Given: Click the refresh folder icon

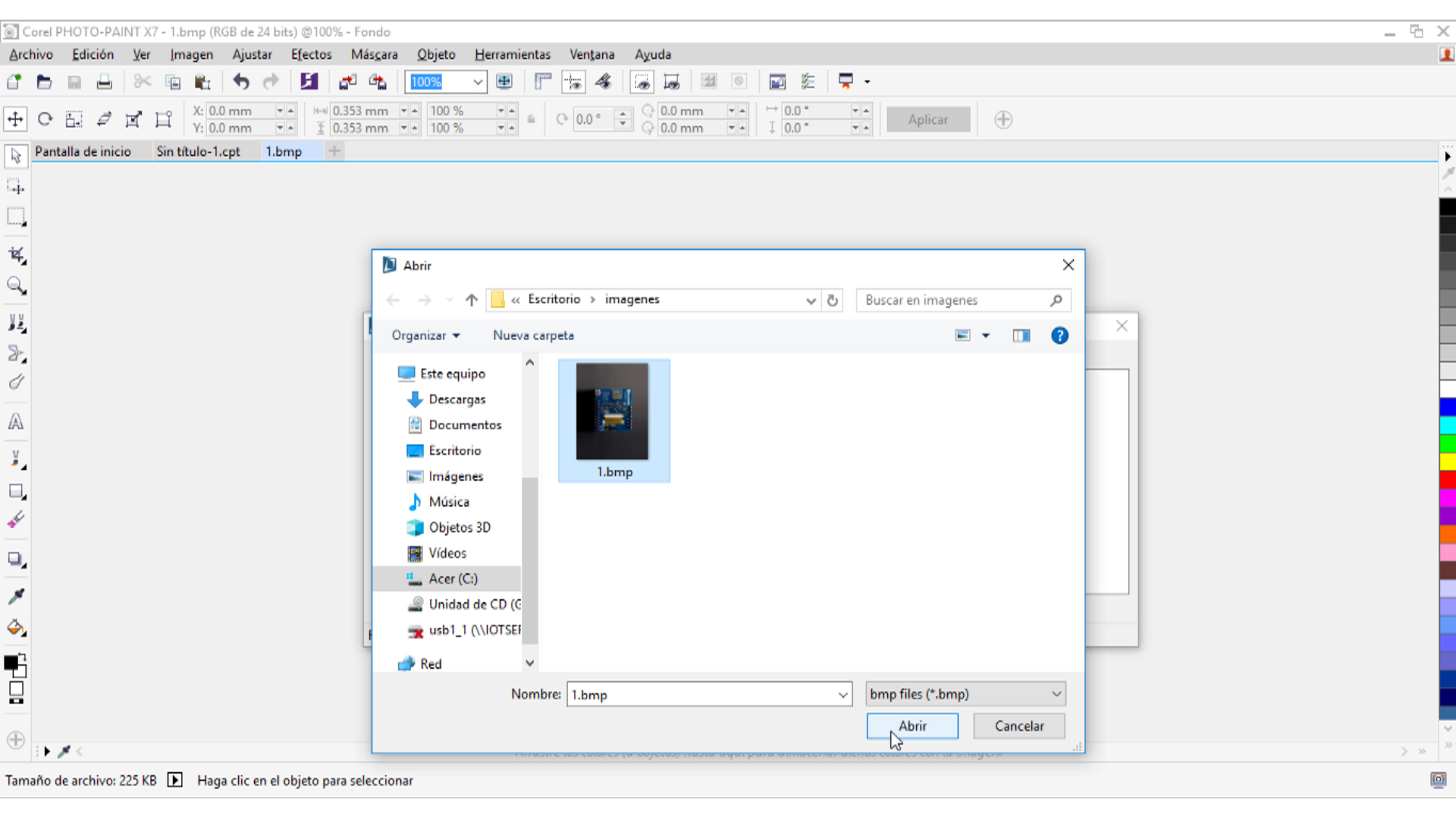Looking at the screenshot, I should pyautogui.click(x=832, y=300).
